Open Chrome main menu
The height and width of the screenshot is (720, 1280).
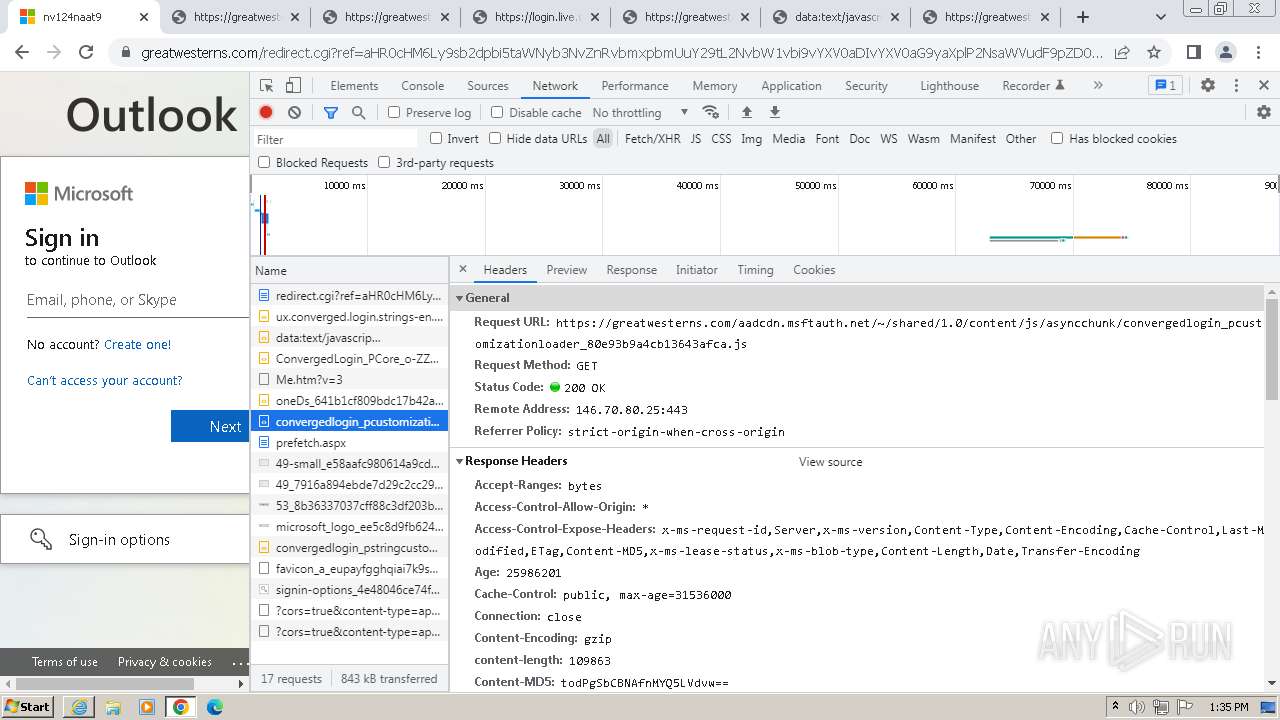coord(1258,52)
